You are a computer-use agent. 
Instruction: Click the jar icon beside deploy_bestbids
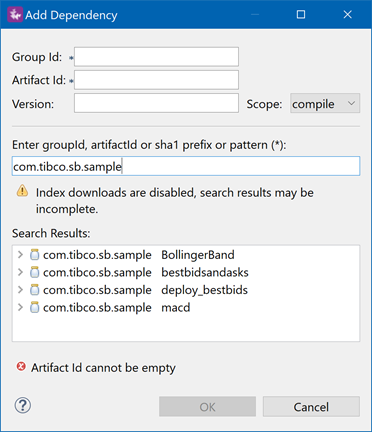34,290
